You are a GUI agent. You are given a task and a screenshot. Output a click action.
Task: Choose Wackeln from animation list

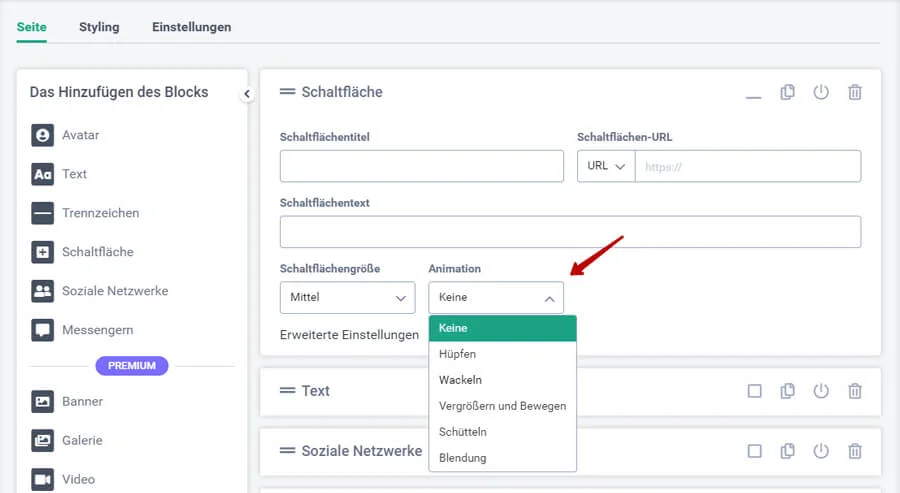click(x=460, y=380)
